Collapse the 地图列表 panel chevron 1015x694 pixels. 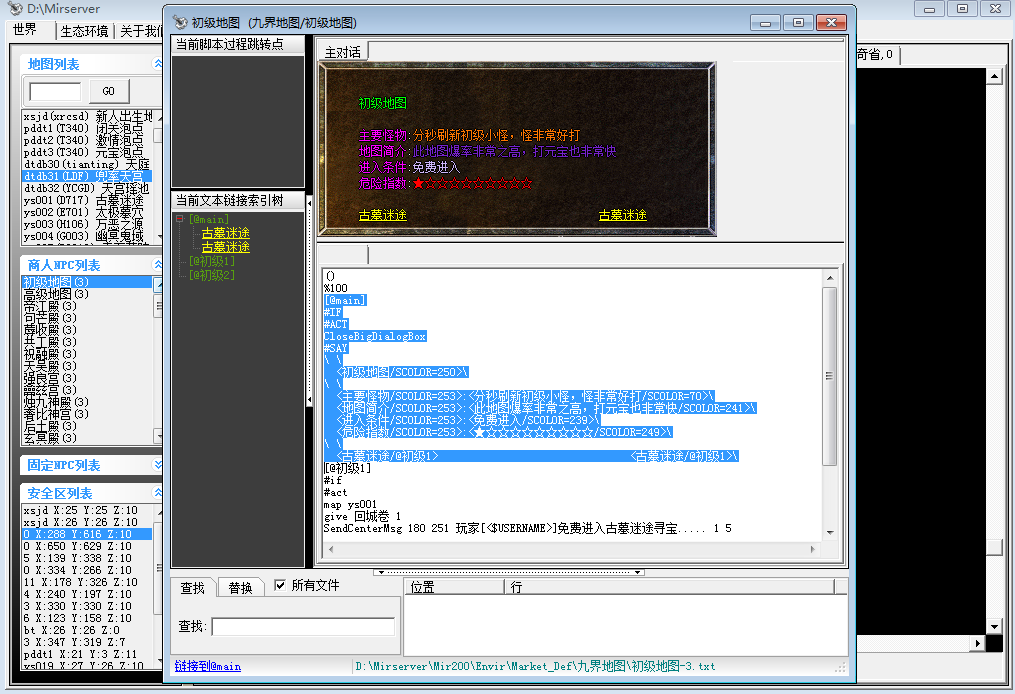point(157,64)
